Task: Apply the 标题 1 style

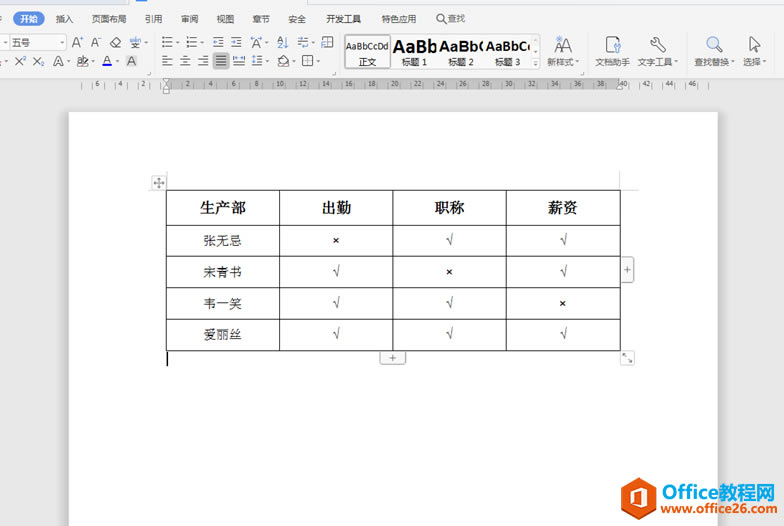Action: (414, 52)
